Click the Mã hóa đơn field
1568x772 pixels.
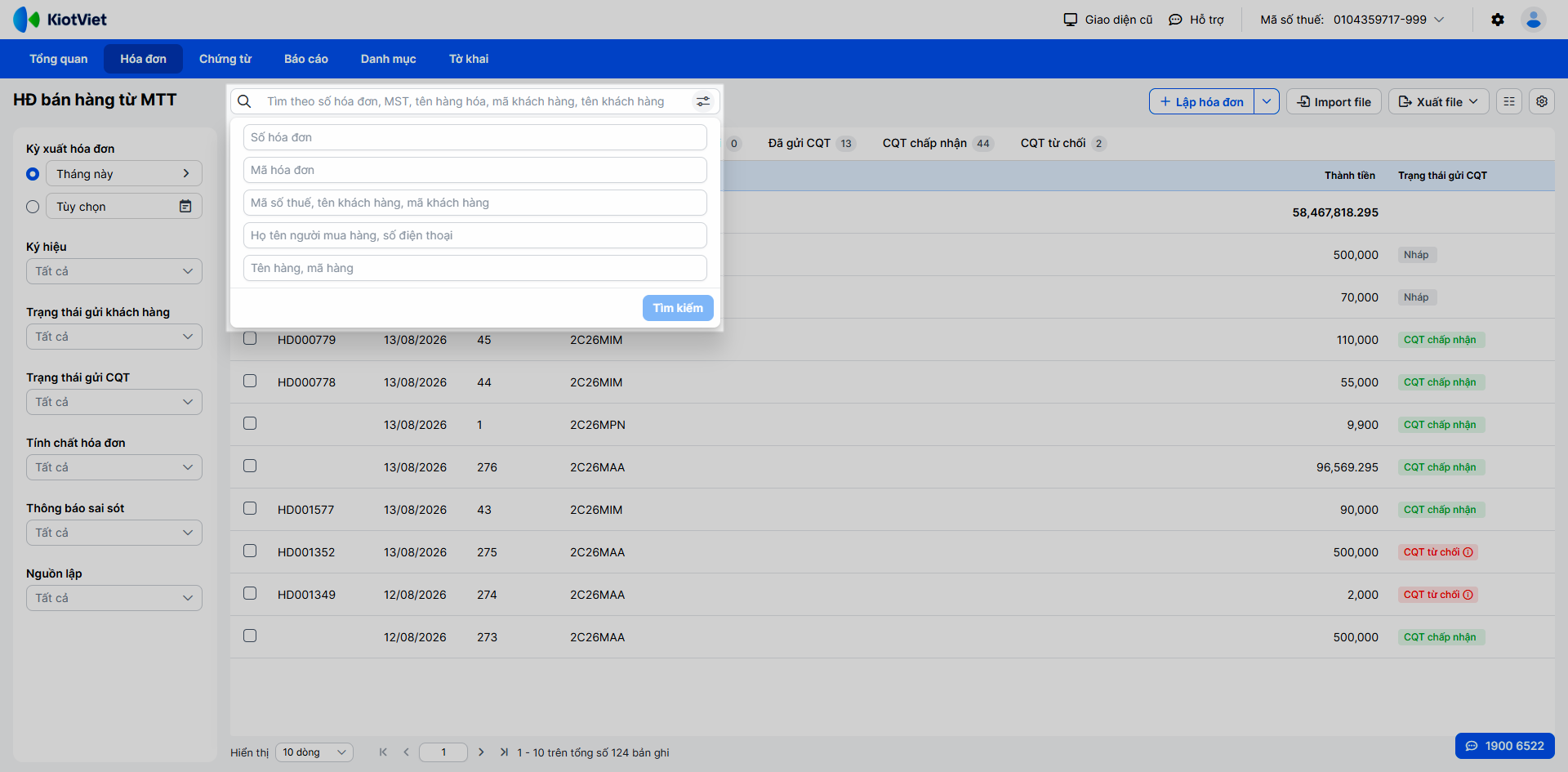475,170
